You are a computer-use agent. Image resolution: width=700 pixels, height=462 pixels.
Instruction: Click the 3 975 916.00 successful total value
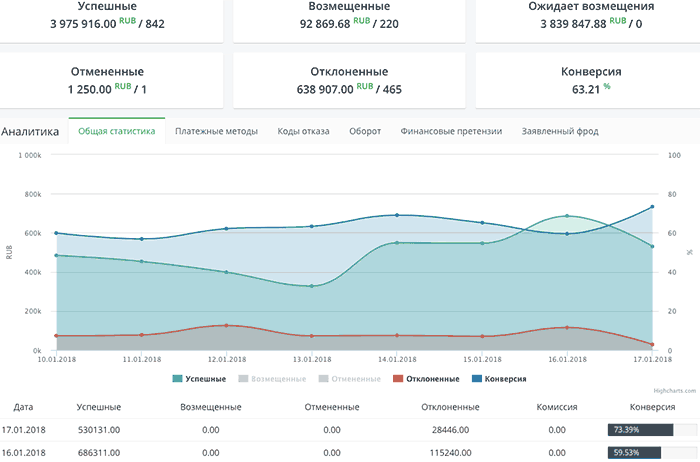click(83, 24)
